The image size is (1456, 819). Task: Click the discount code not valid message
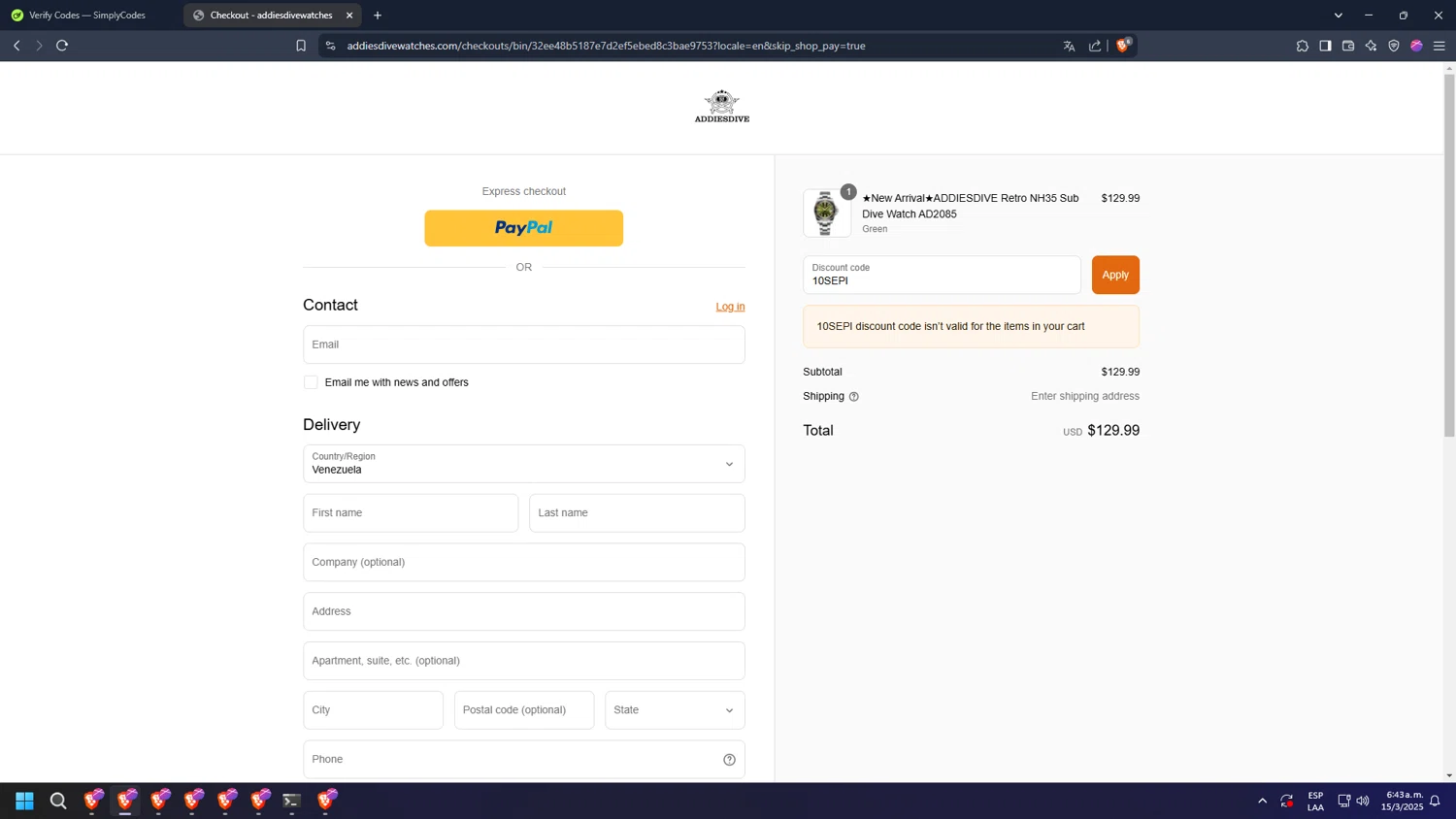(971, 327)
